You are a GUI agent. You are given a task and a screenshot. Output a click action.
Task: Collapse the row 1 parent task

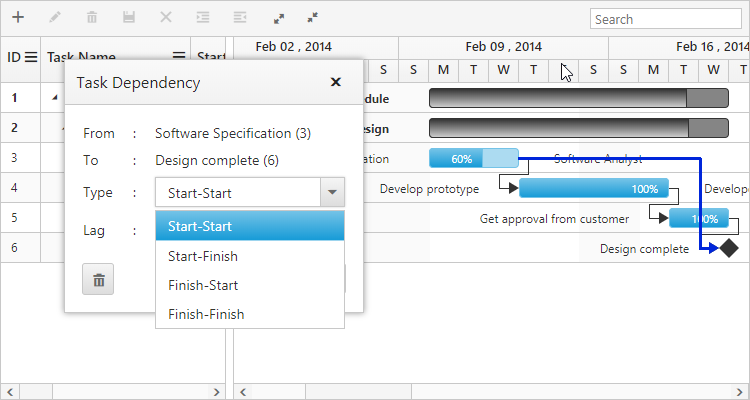(54, 98)
